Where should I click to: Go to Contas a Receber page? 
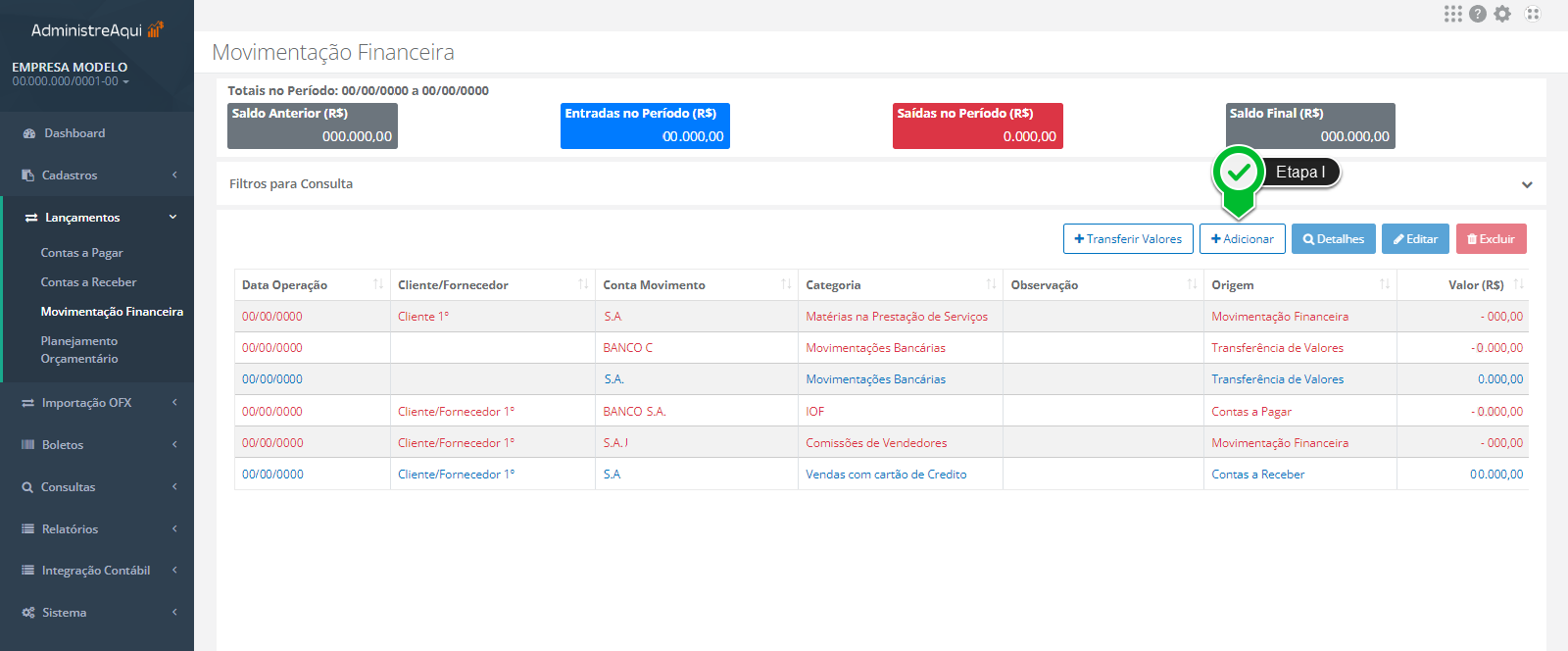88,282
